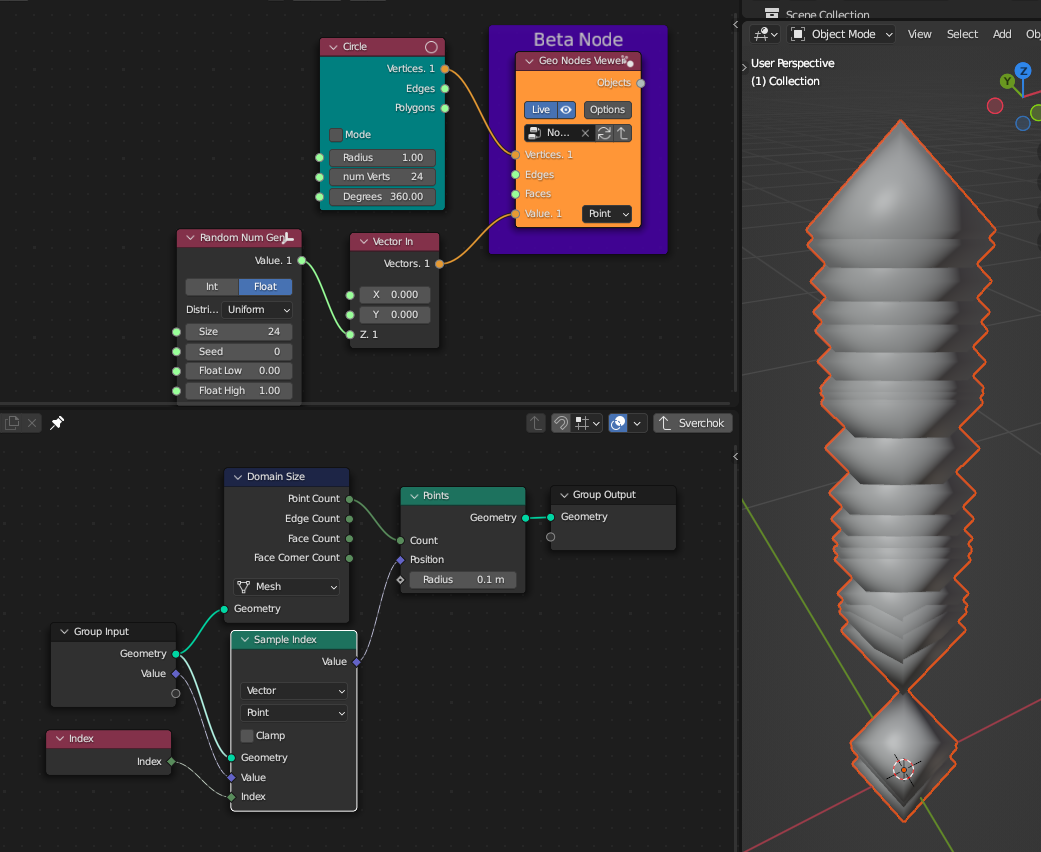Viewport: 1041px width, 852px height.
Task: Open the Select menu
Action: (962, 34)
